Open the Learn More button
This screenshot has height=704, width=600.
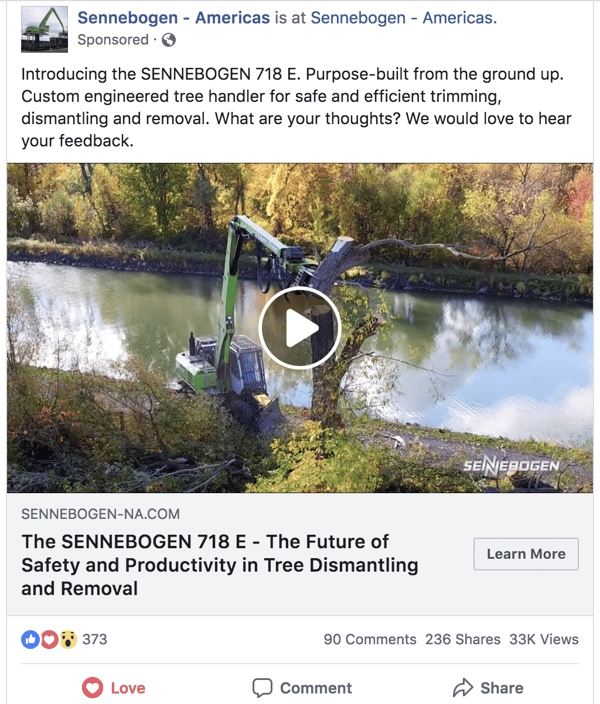(526, 554)
